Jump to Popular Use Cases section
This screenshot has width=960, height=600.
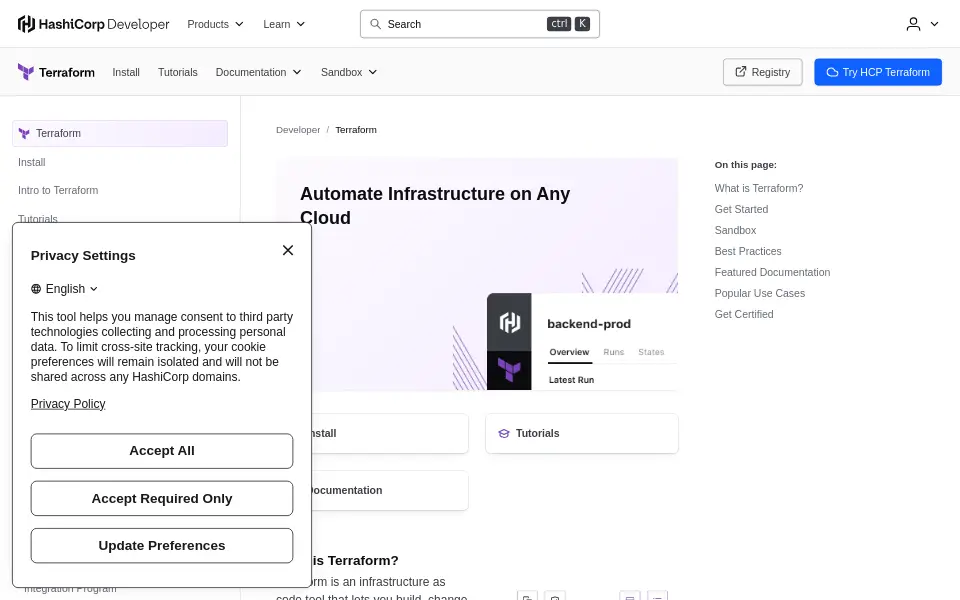759,293
